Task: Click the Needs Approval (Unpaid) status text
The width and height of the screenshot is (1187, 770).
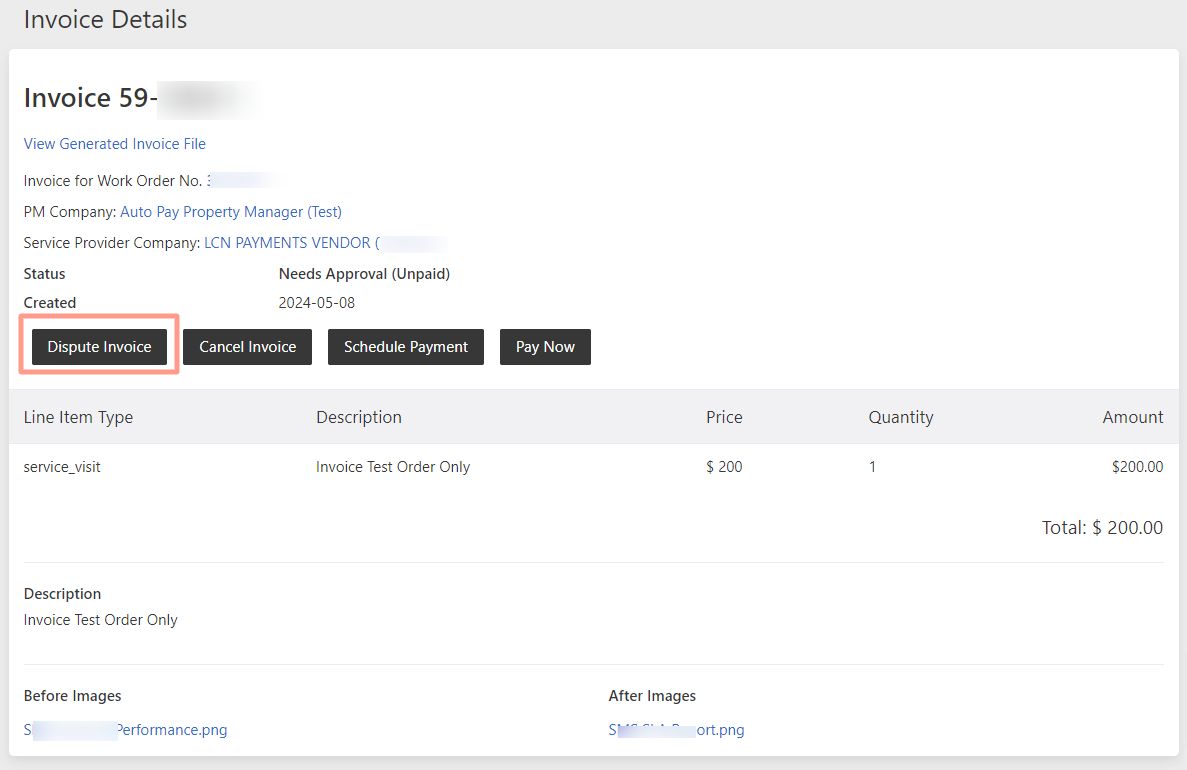Action: [364, 274]
